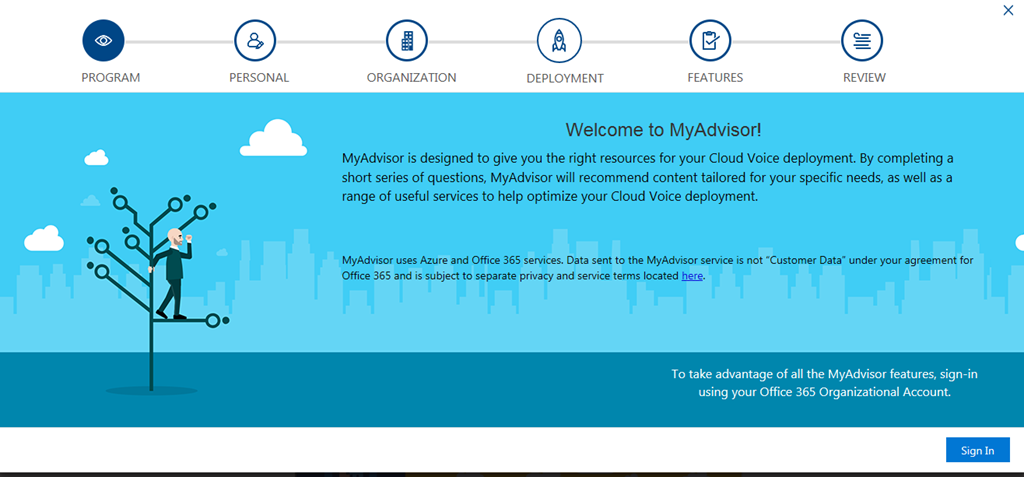1024x477 pixels.
Task: Click the PROGRAM eye icon
Action: tap(103, 41)
